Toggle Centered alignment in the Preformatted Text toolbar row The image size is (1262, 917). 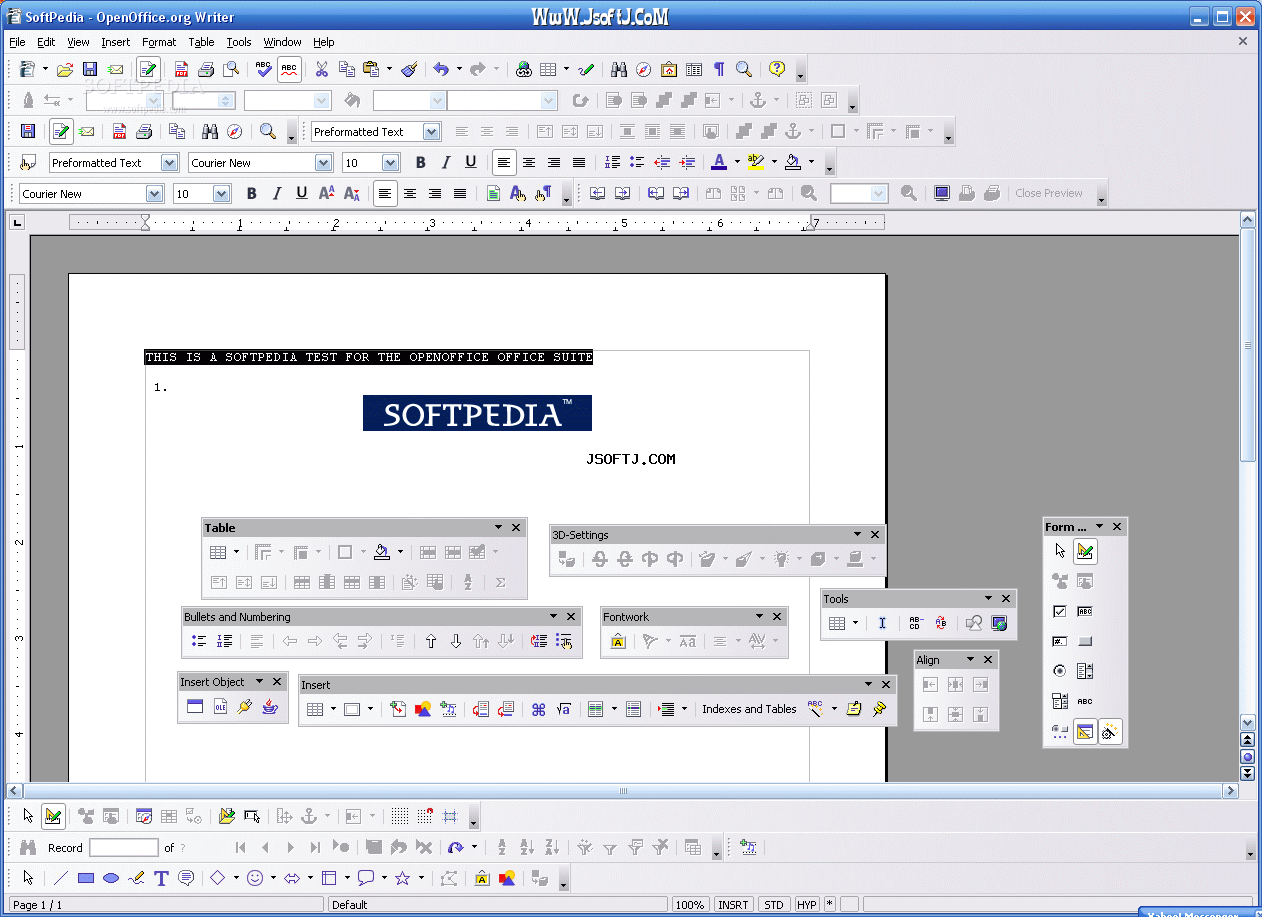click(x=529, y=163)
